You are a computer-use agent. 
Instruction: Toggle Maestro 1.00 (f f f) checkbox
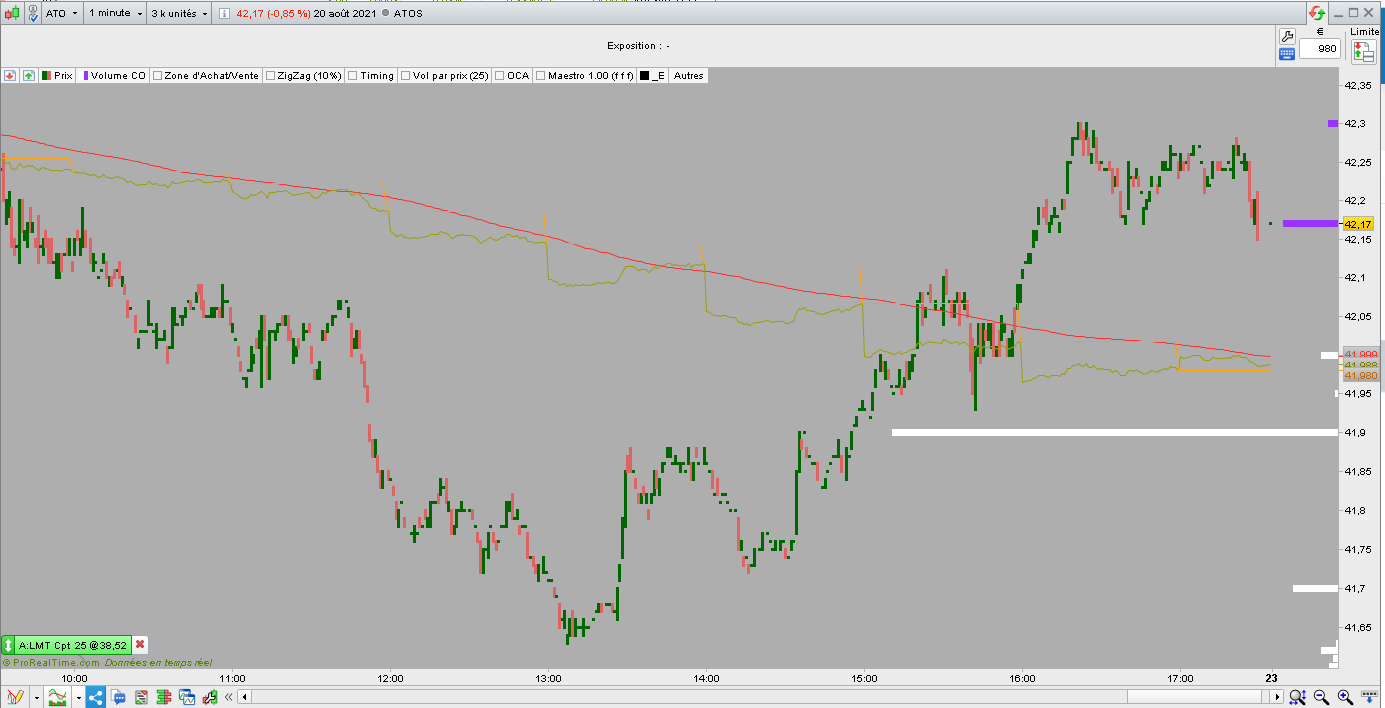541,75
